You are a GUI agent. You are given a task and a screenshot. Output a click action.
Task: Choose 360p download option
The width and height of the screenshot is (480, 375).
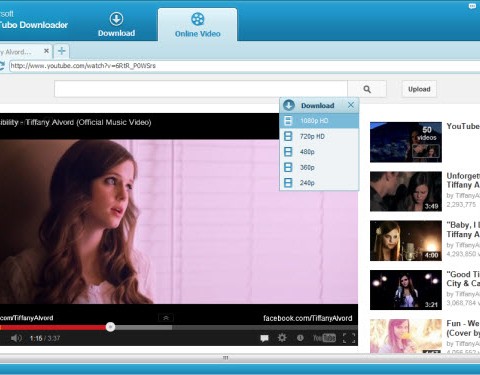coord(319,167)
